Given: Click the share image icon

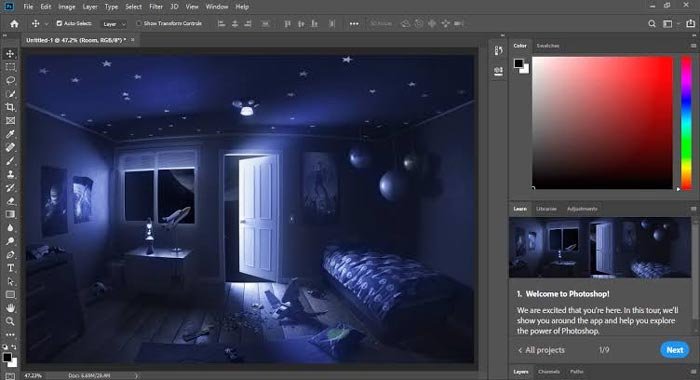Looking at the screenshot, I should tap(690, 24).
